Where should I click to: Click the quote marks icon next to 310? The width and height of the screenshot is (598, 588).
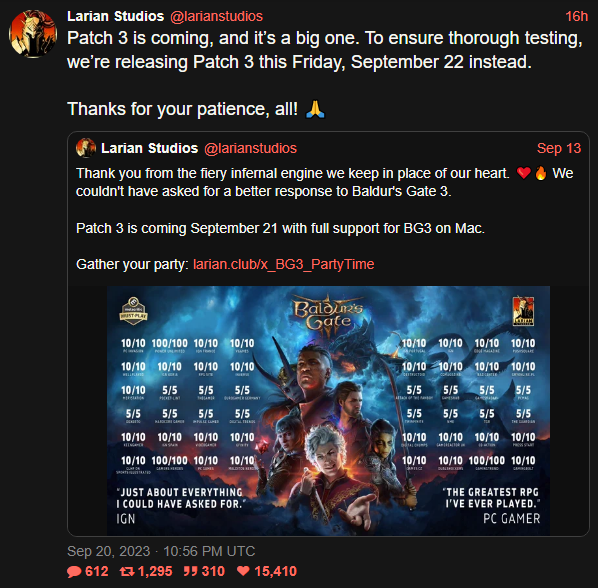[190, 571]
